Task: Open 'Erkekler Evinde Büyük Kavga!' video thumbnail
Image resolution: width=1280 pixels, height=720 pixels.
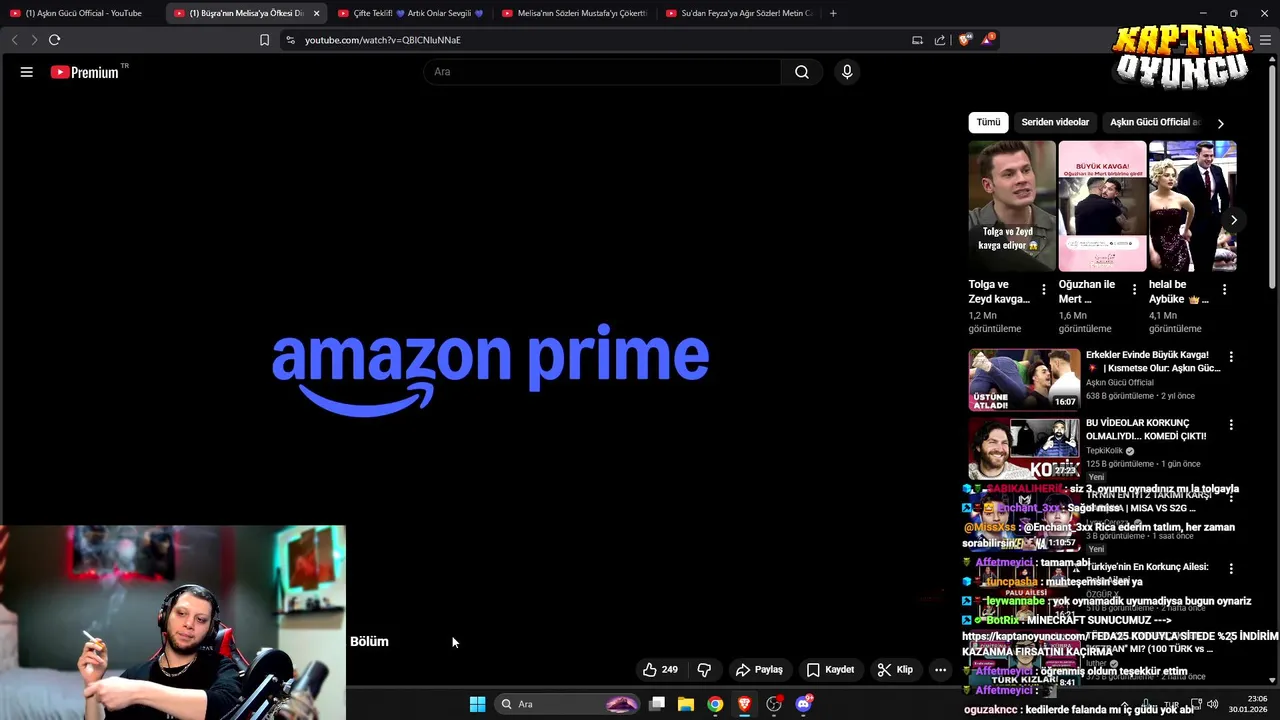Action: tap(1024, 379)
